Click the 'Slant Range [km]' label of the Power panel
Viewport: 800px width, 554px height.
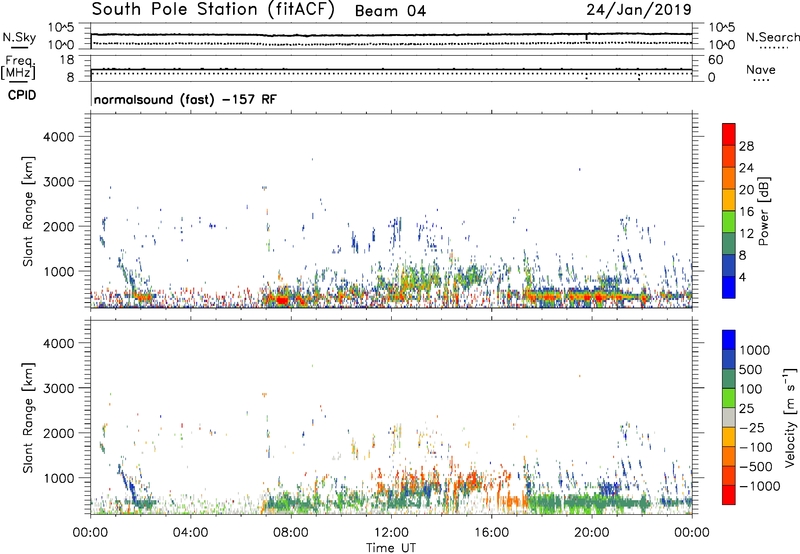28,211
